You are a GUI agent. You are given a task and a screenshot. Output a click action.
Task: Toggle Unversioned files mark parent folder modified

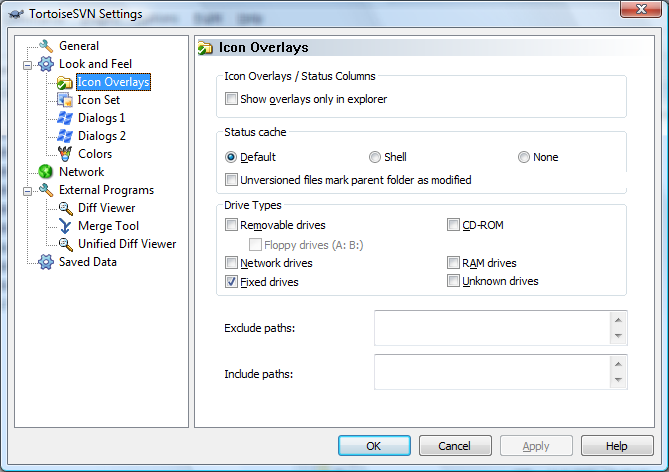point(231,180)
